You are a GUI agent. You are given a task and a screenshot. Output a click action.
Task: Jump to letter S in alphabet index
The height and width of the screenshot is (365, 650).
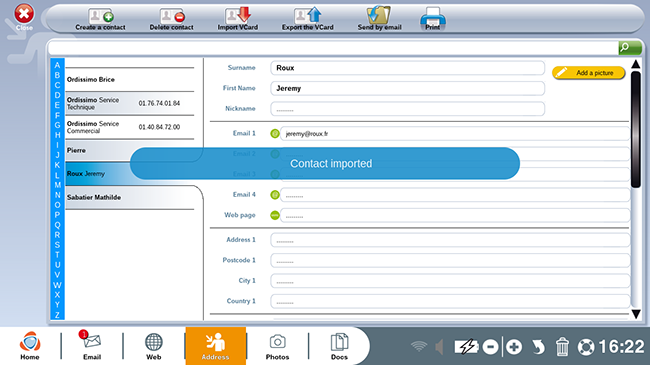click(x=57, y=245)
